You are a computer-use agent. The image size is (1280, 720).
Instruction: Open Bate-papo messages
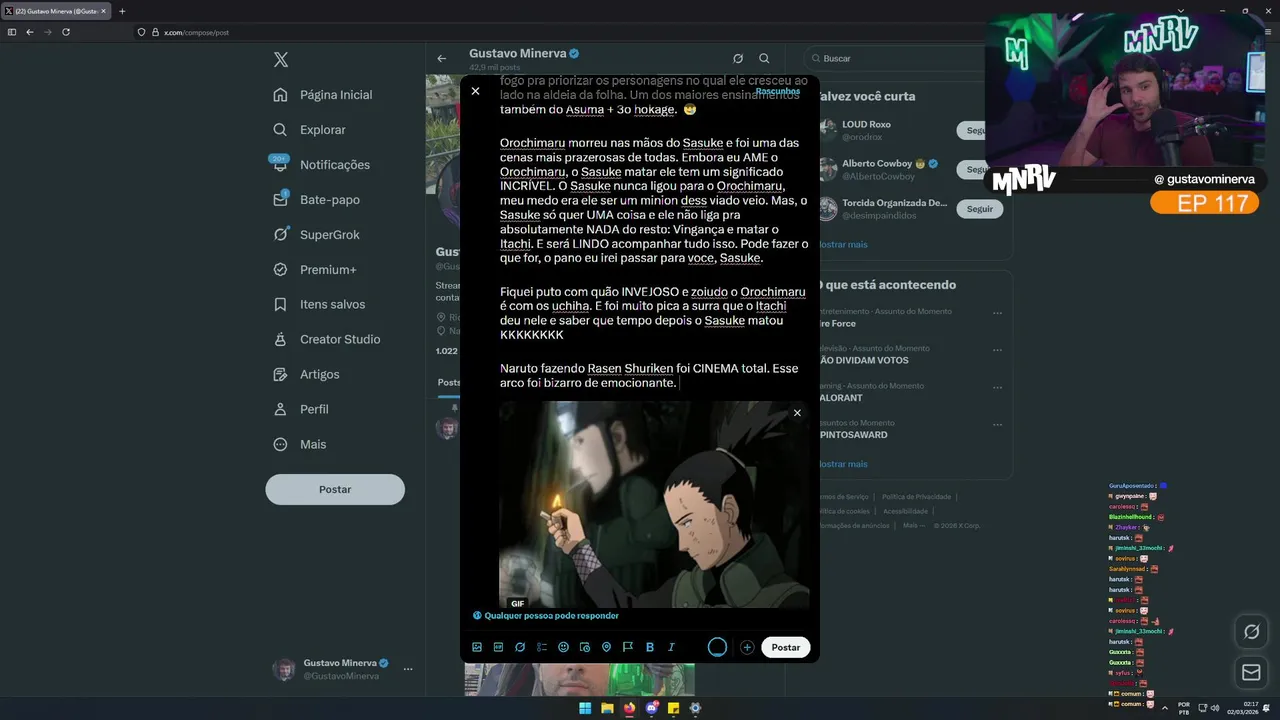pyautogui.click(x=316, y=200)
